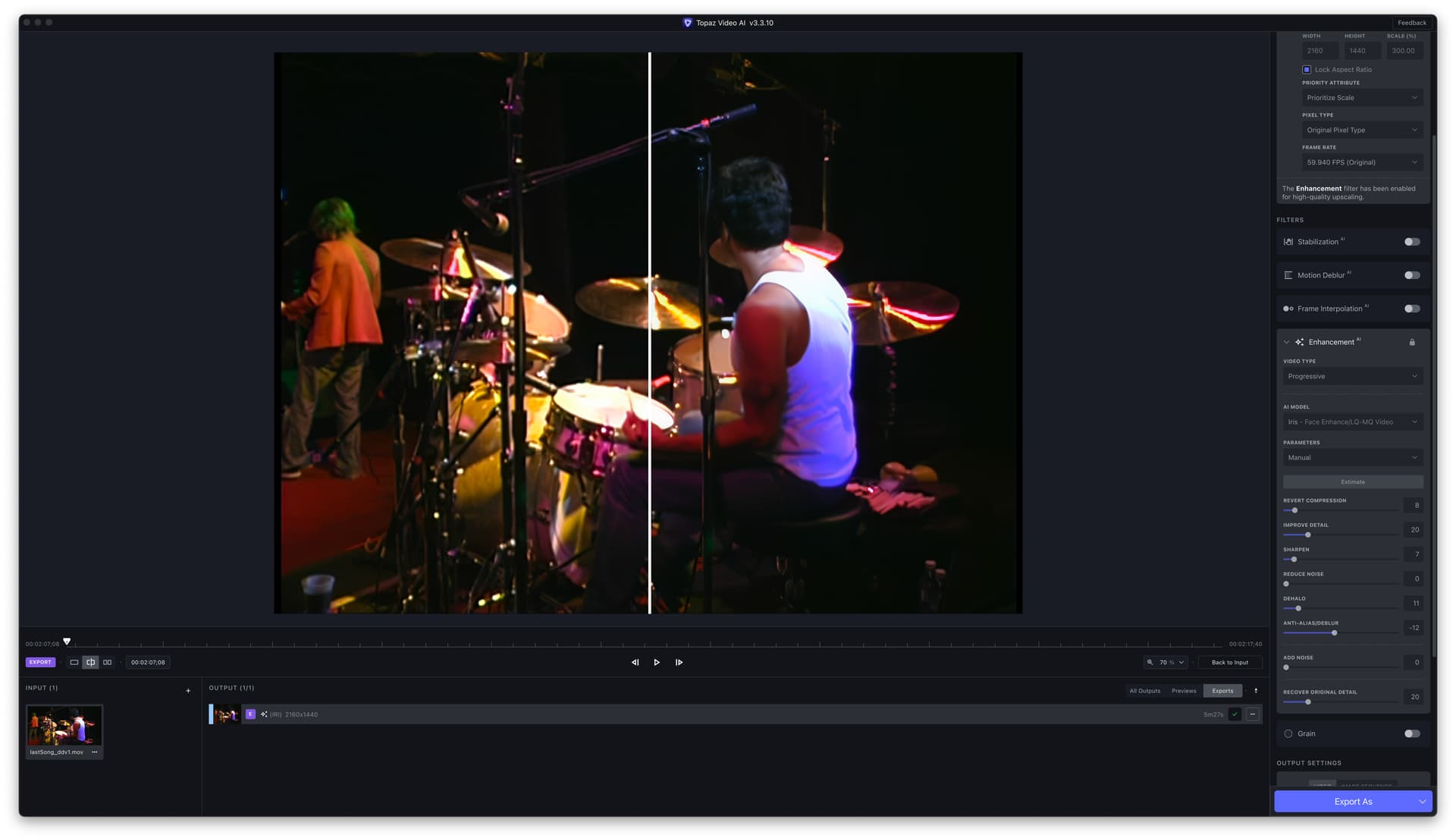Select the single view layout icon

[x=74, y=663]
